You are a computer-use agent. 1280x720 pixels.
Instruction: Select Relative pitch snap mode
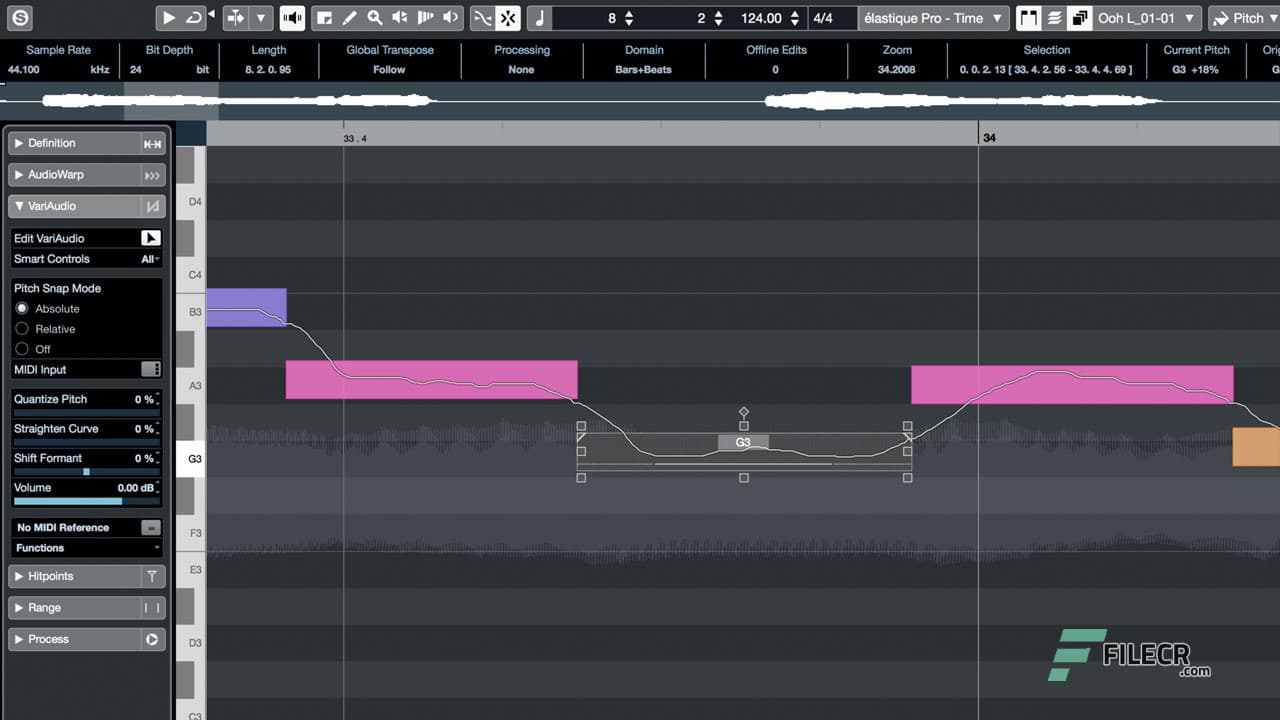click(x=20, y=328)
